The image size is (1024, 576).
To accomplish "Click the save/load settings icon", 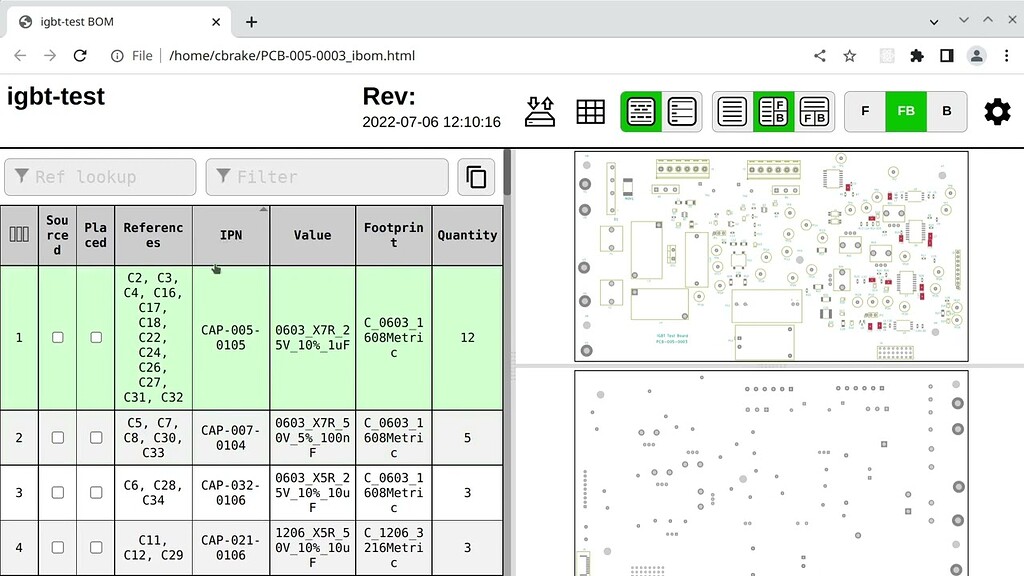I will (540, 111).
